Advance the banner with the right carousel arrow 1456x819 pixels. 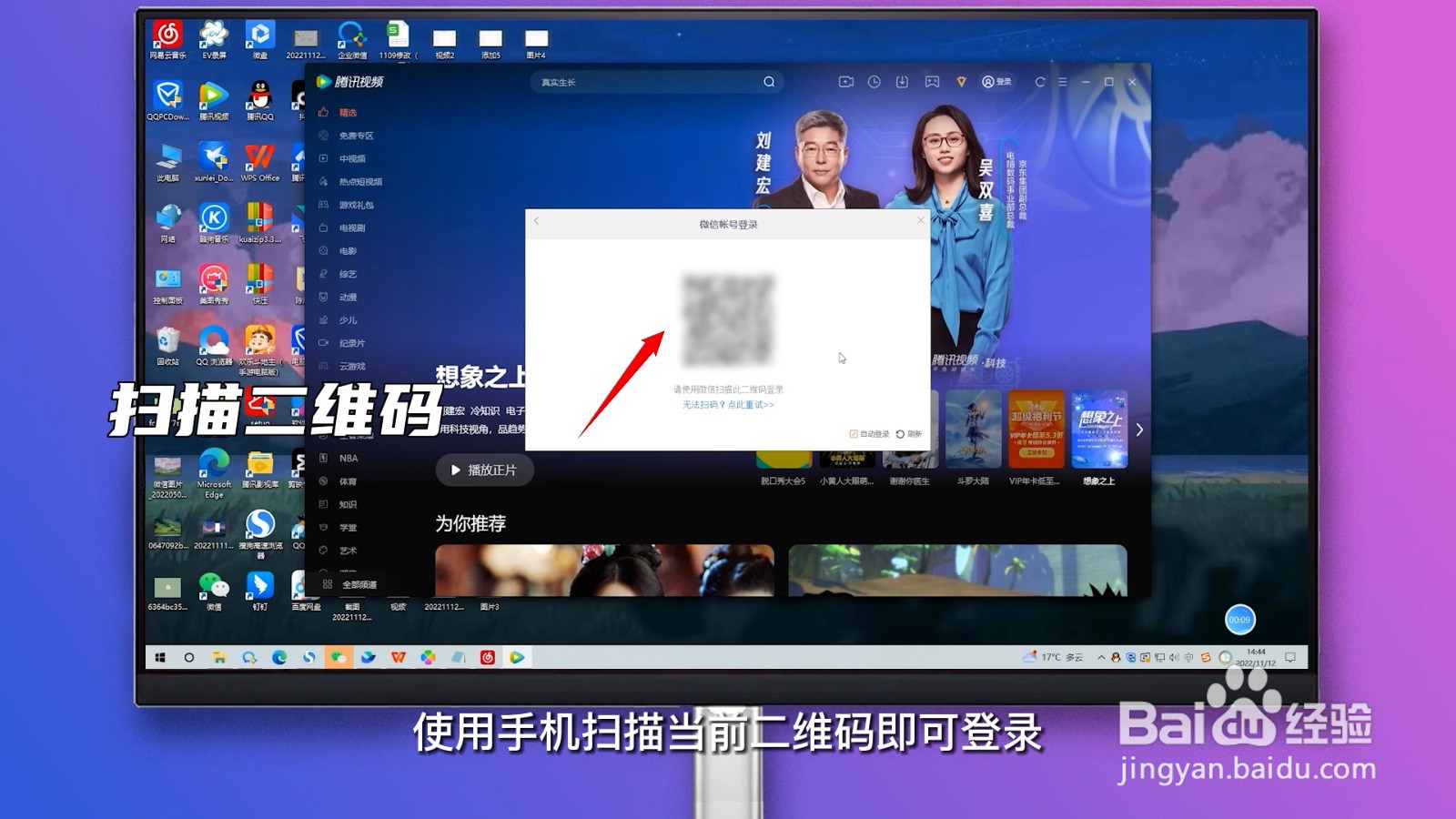point(1138,430)
